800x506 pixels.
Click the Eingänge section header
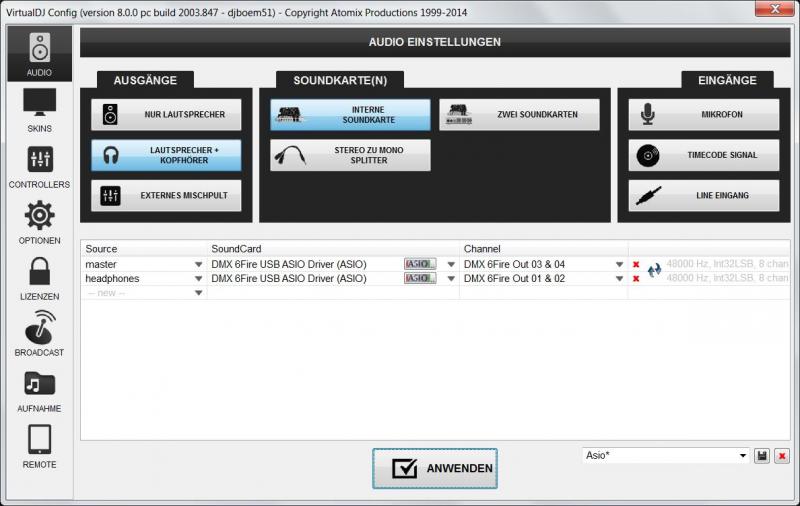(728, 80)
